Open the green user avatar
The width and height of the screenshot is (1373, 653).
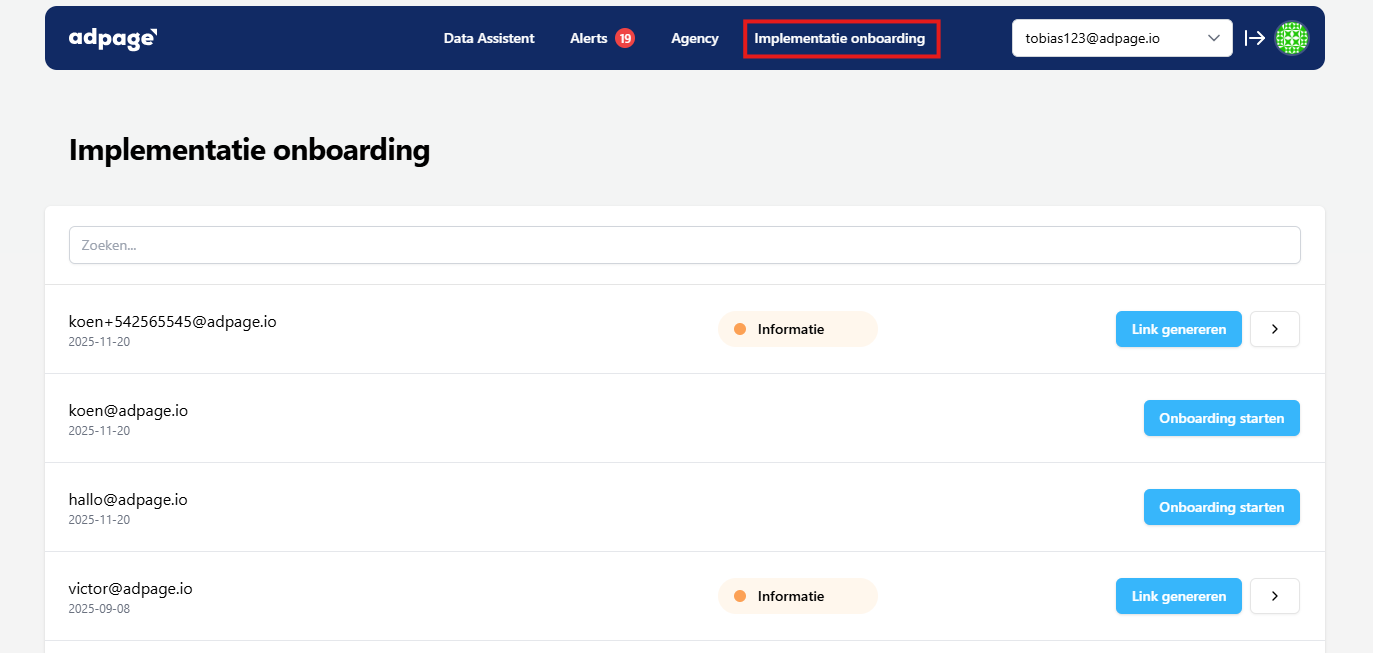(1291, 38)
